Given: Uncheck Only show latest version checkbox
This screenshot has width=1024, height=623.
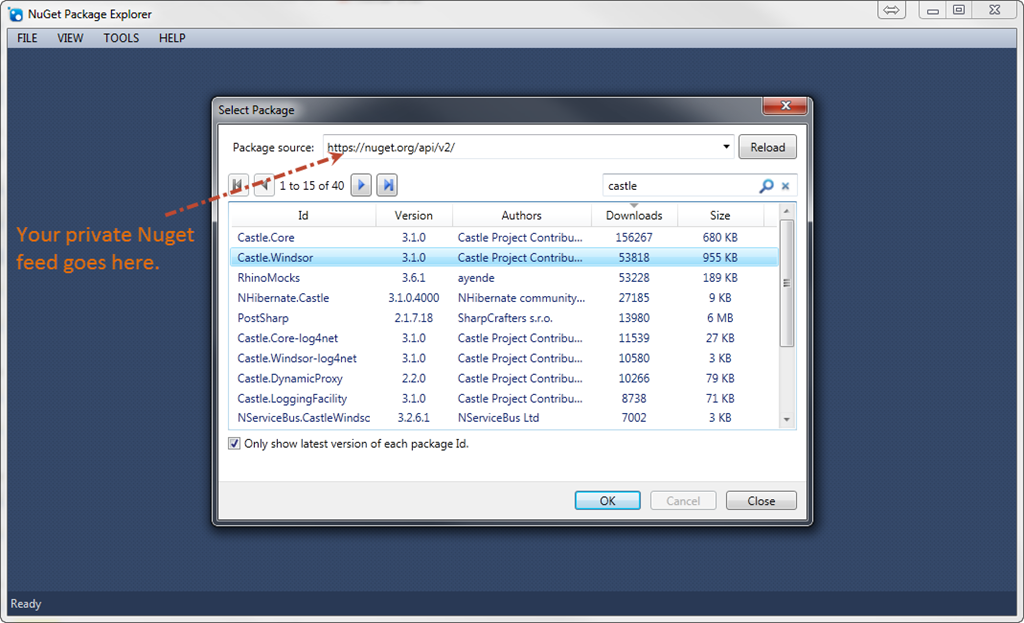Looking at the screenshot, I should click(x=234, y=444).
